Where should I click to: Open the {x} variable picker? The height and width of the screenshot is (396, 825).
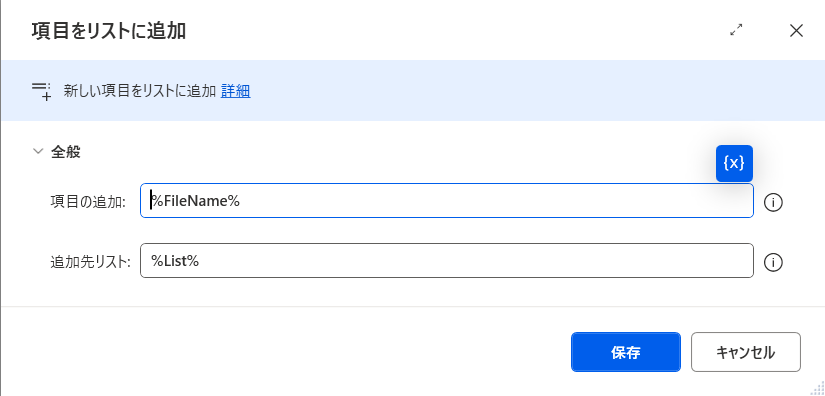(x=734, y=164)
